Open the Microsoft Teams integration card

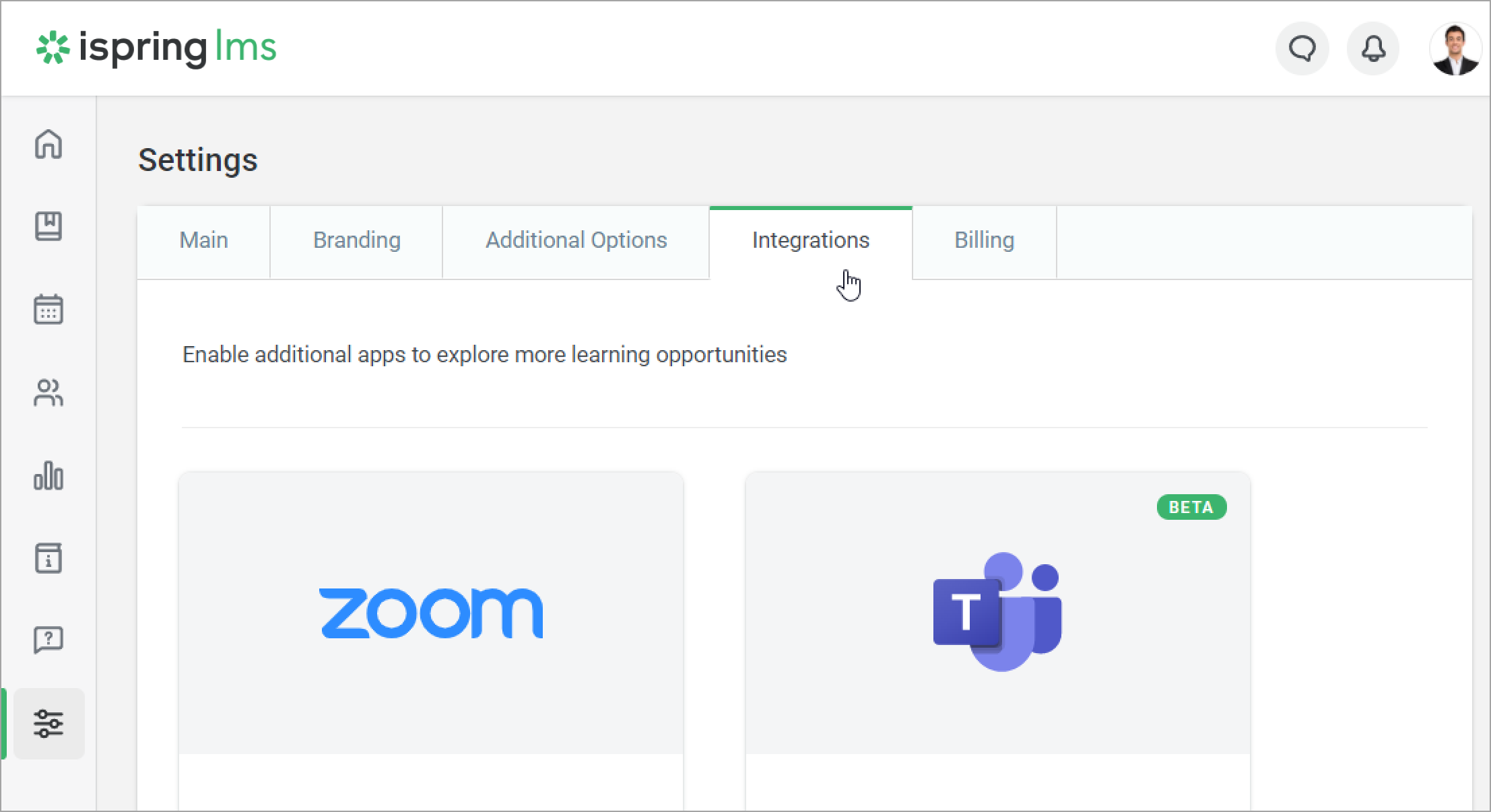click(997, 613)
